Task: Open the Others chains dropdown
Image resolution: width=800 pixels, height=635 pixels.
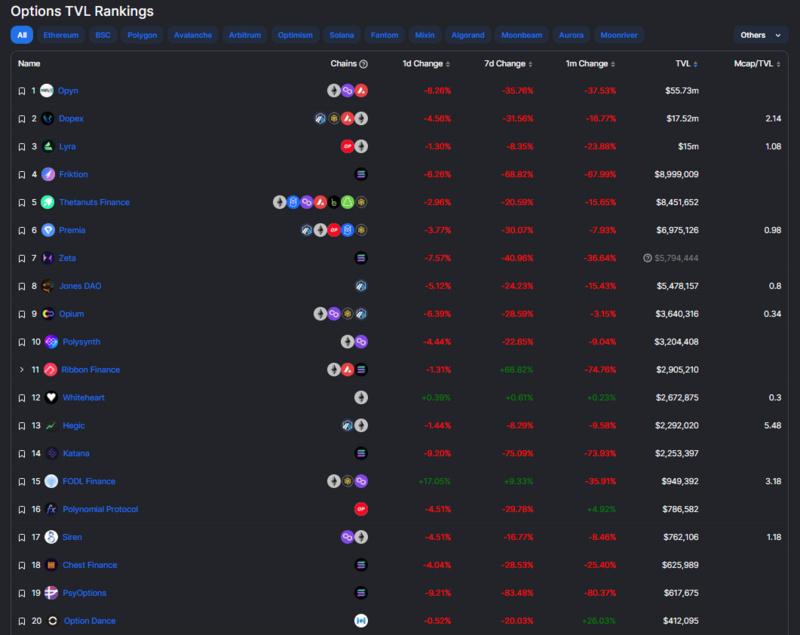Action: [760, 35]
